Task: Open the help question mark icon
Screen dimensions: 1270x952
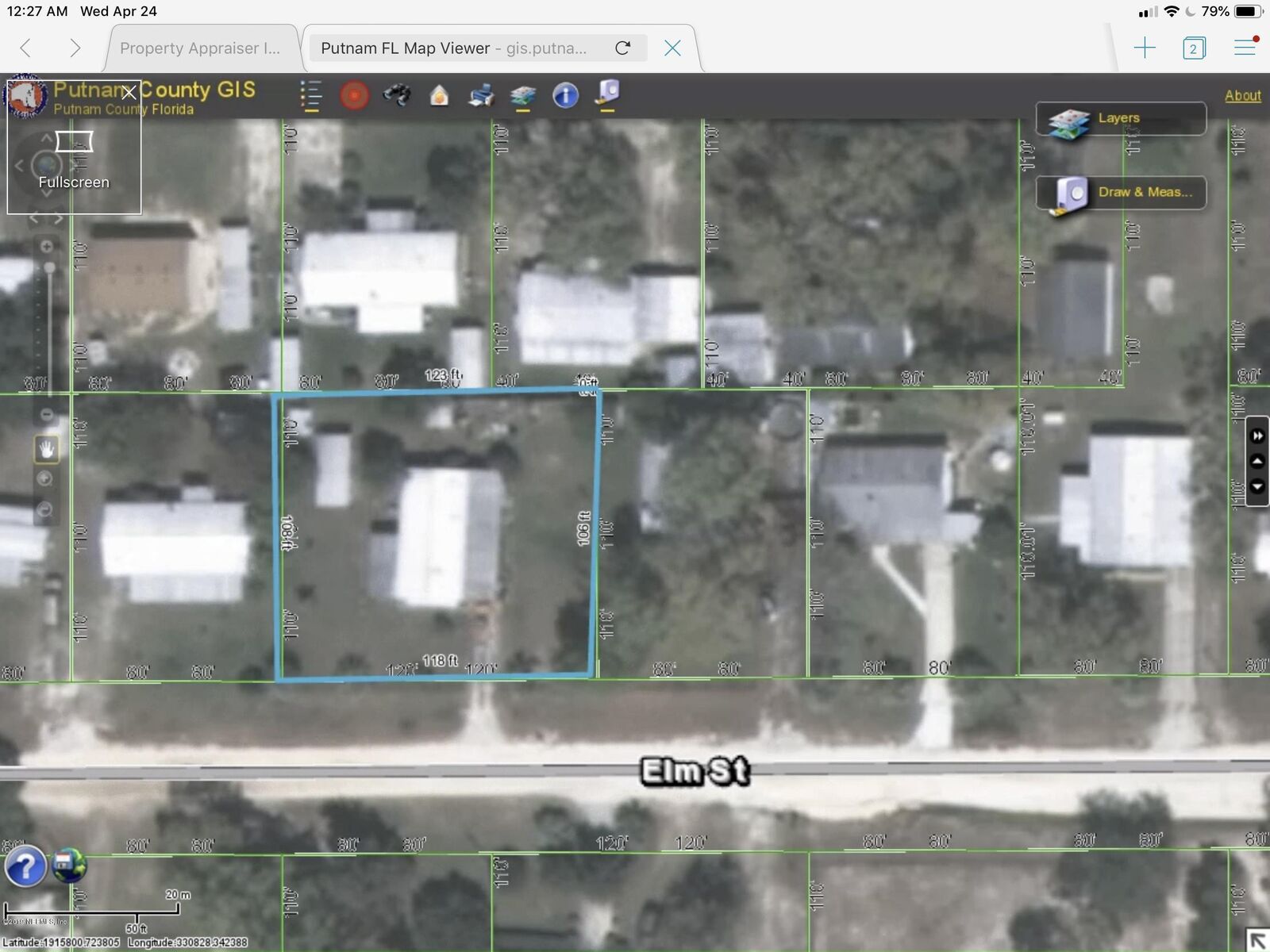Action: (x=25, y=866)
